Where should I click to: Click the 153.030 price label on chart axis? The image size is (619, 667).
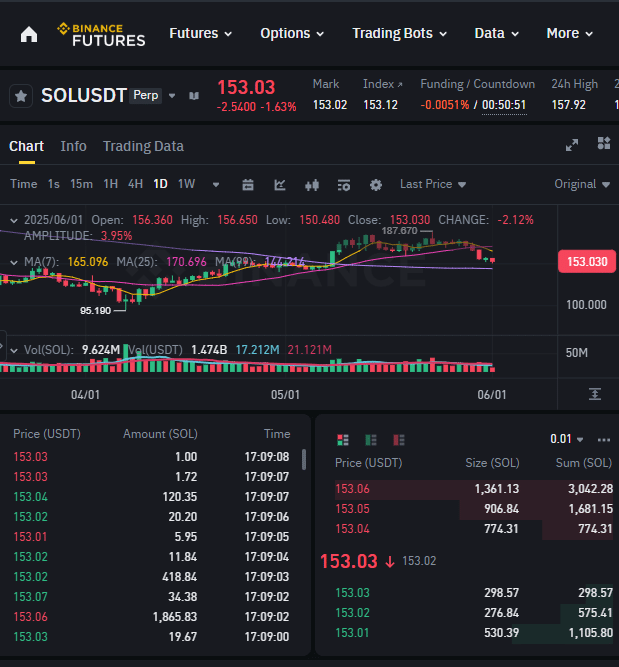pyautogui.click(x=587, y=262)
